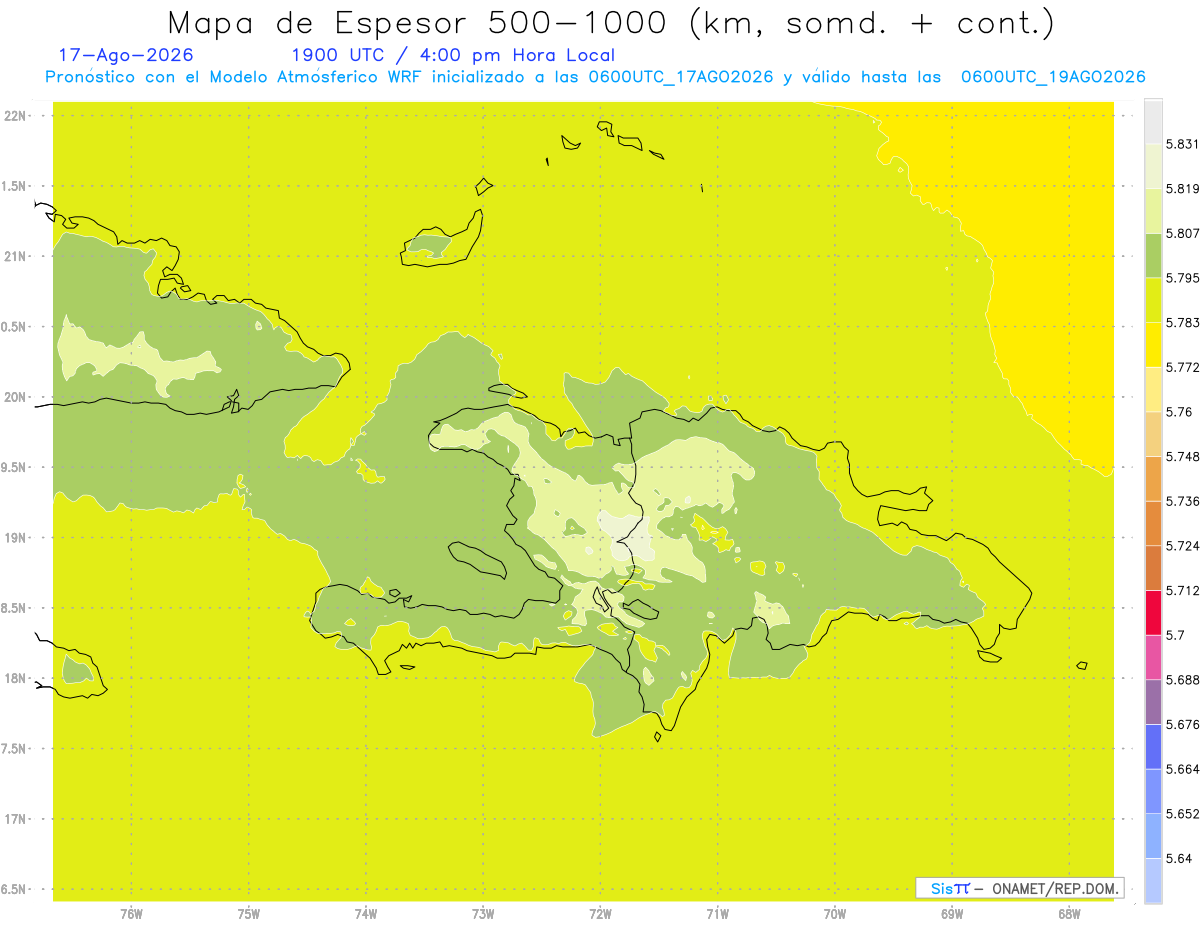Click the longitude label '68W'
1200x927 pixels.
pos(1069,913)
